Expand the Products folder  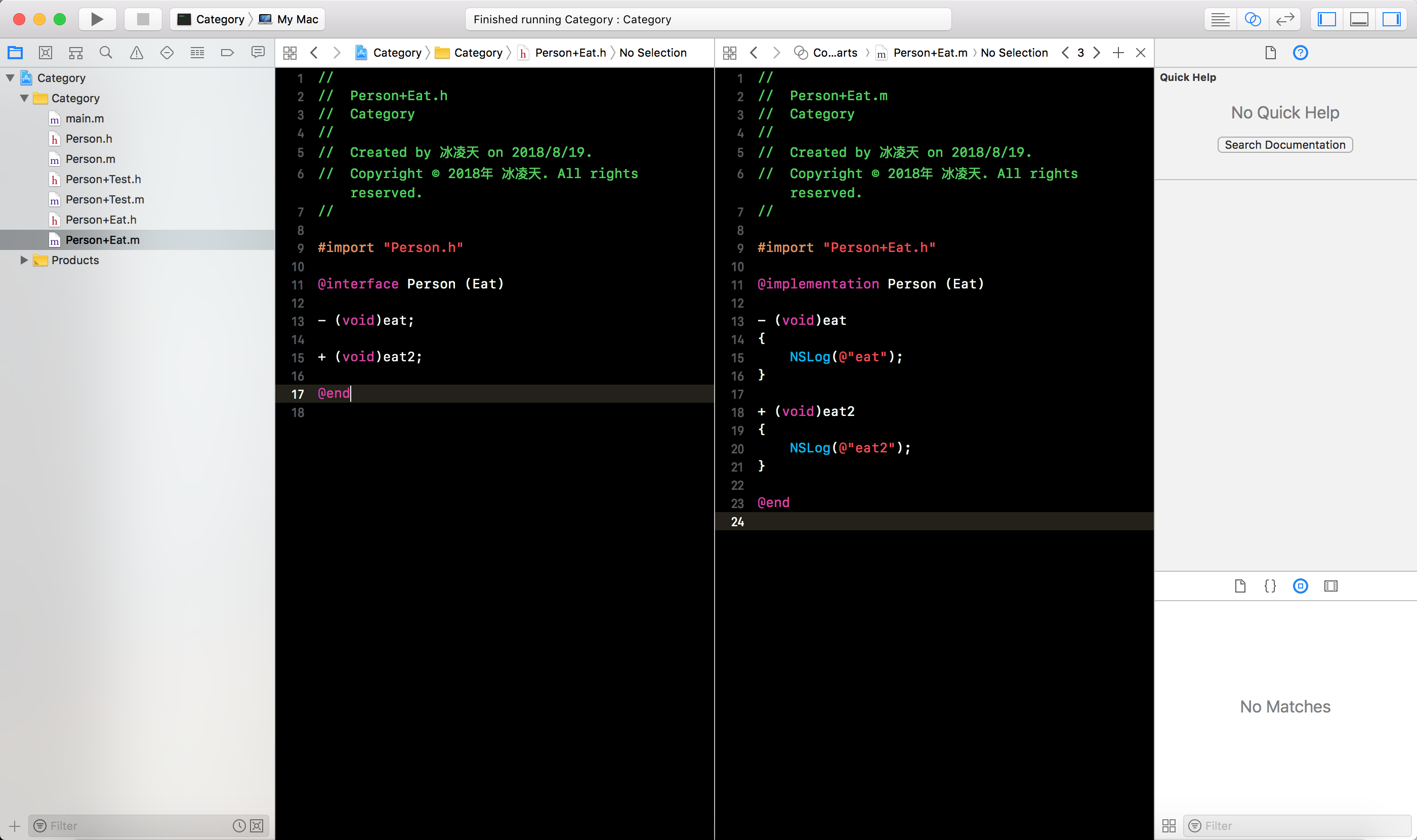pos(24,261)
